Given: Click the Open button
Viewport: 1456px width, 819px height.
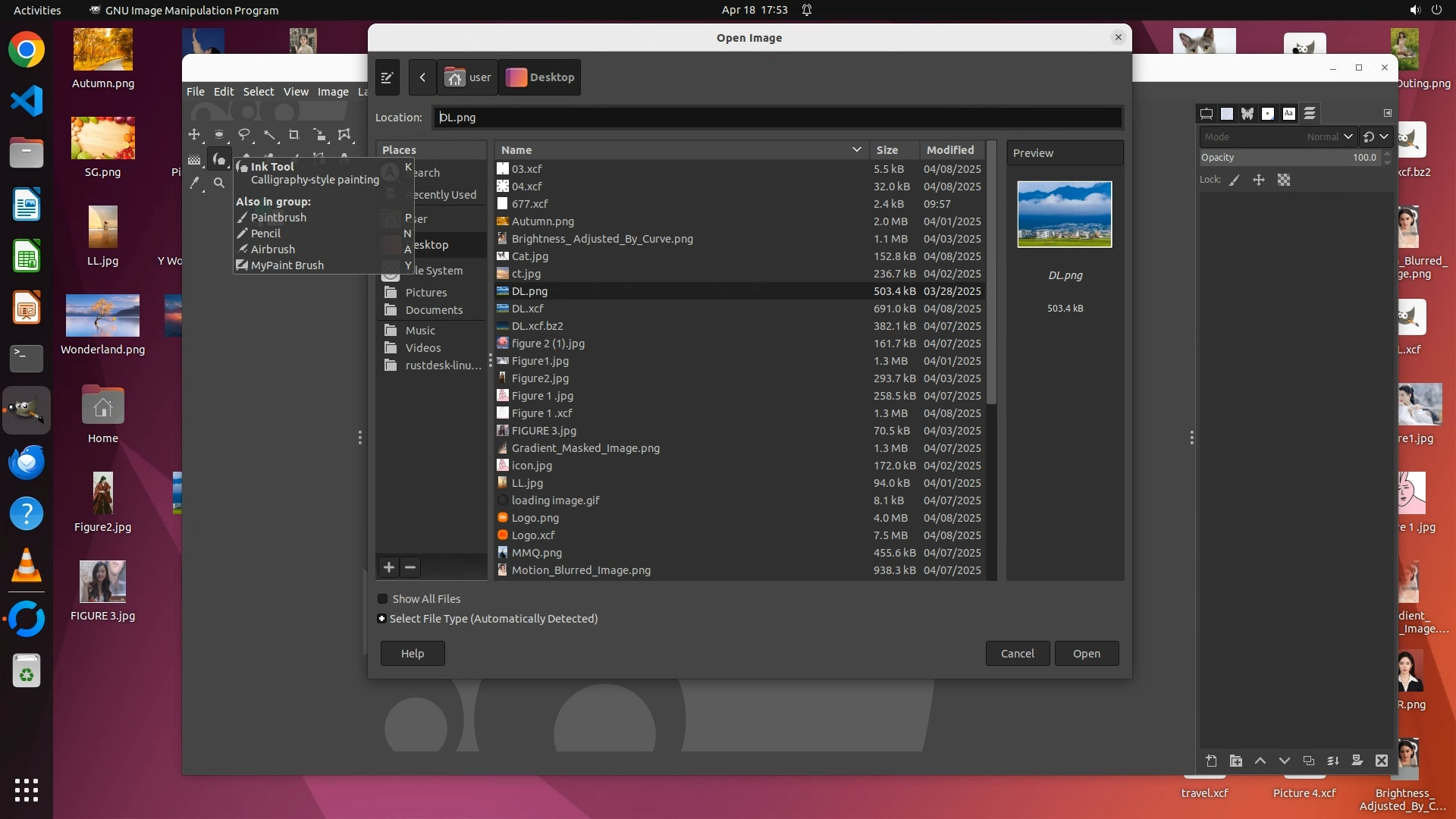Looking at the screenshot, I should tap(1086, 654).
